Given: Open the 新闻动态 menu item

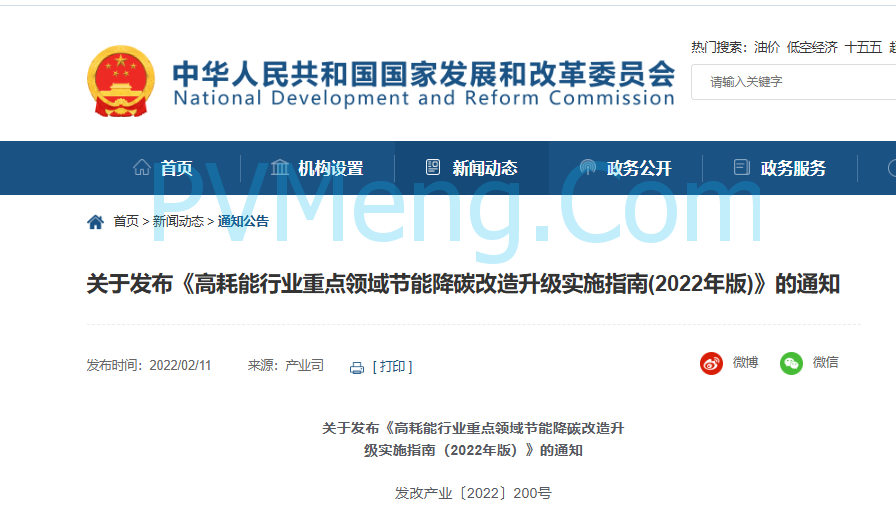Looking at the screenshot, I should (485, 168).
